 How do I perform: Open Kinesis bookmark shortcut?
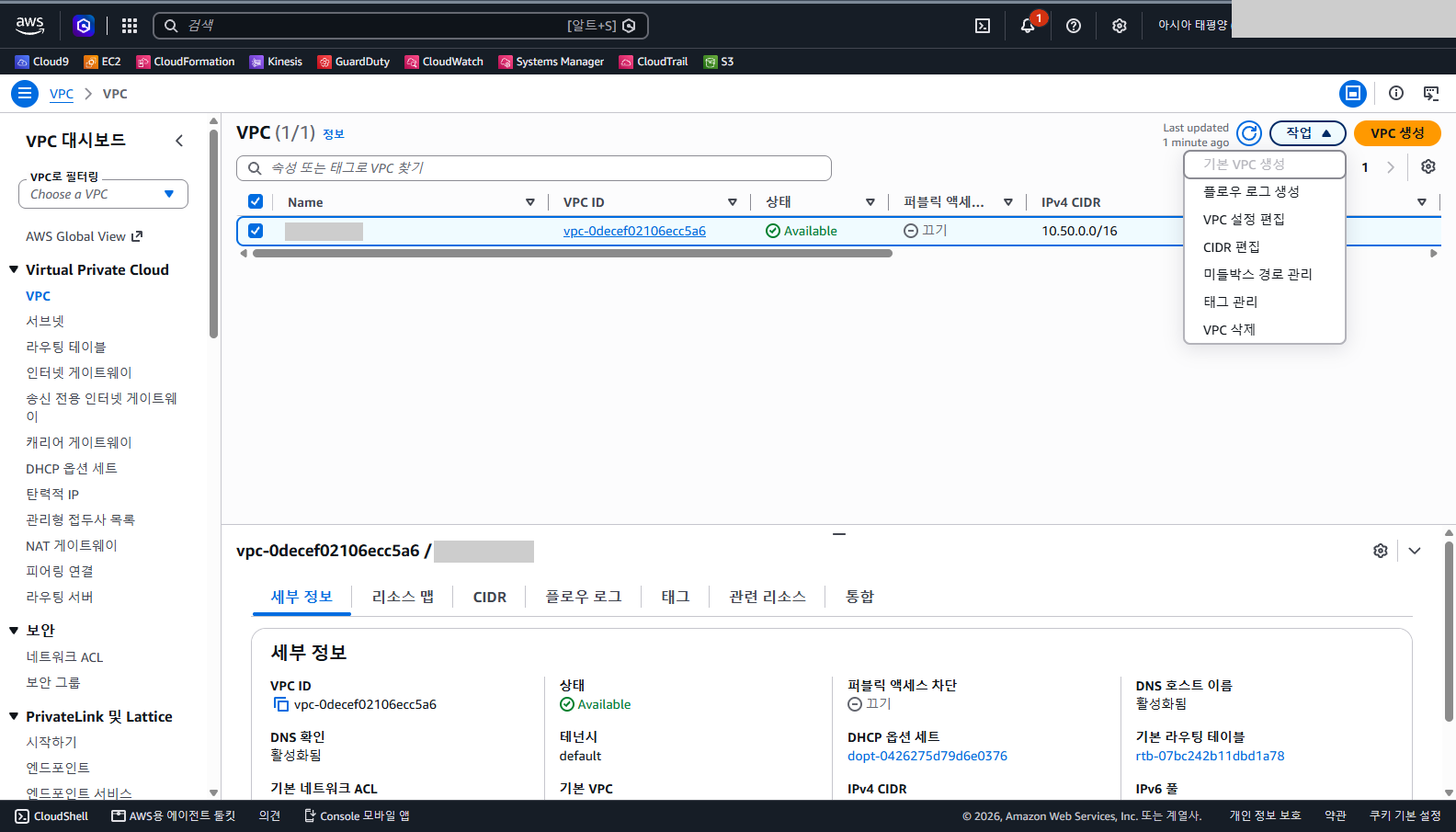[x=276, y=62]
